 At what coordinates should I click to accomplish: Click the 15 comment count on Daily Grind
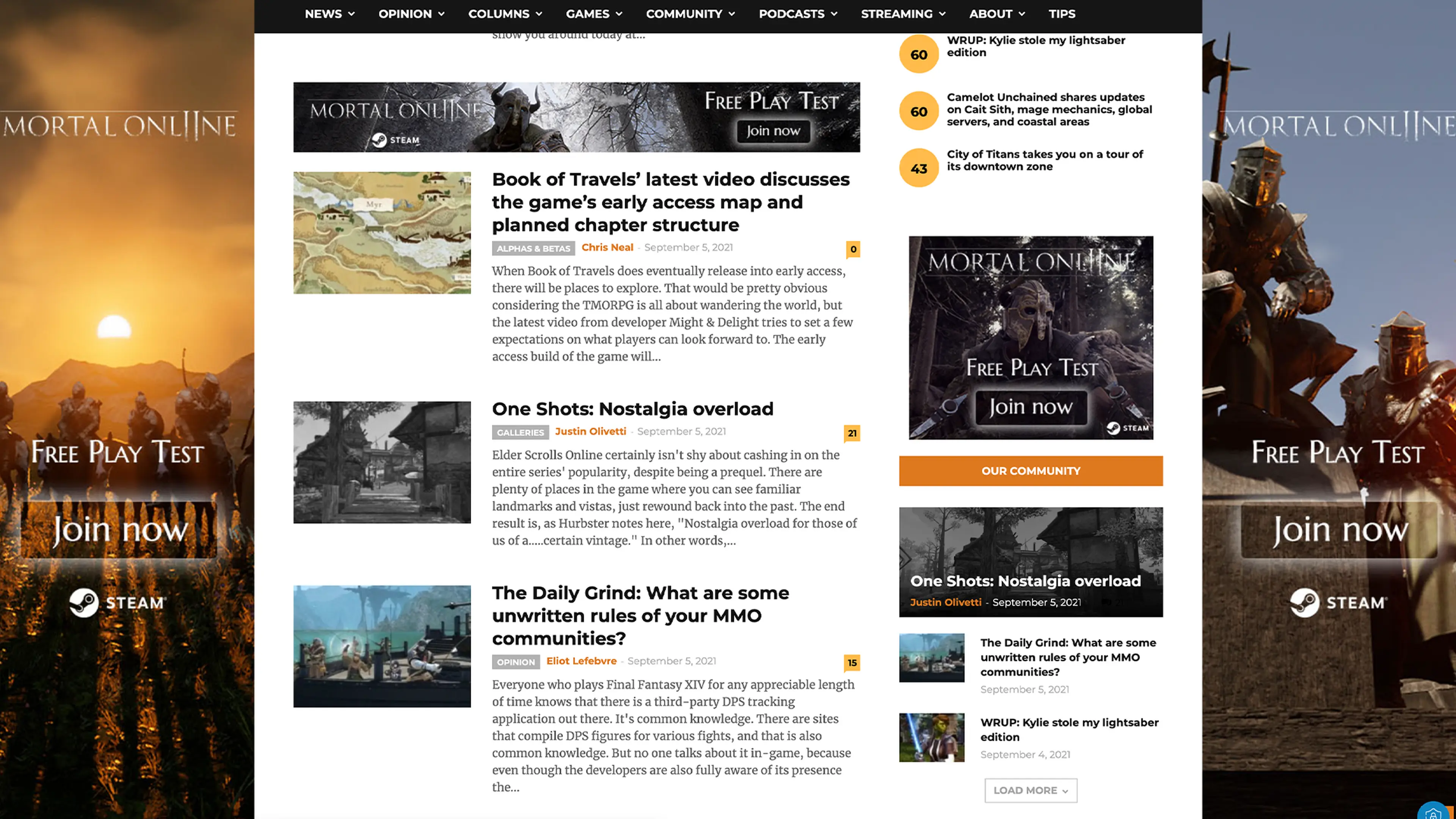(852, 662)
